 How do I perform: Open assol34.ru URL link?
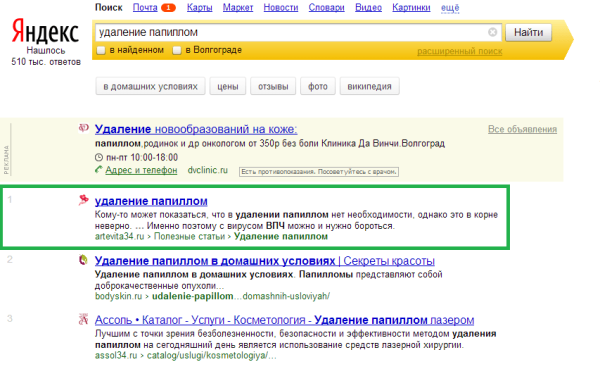116,356
